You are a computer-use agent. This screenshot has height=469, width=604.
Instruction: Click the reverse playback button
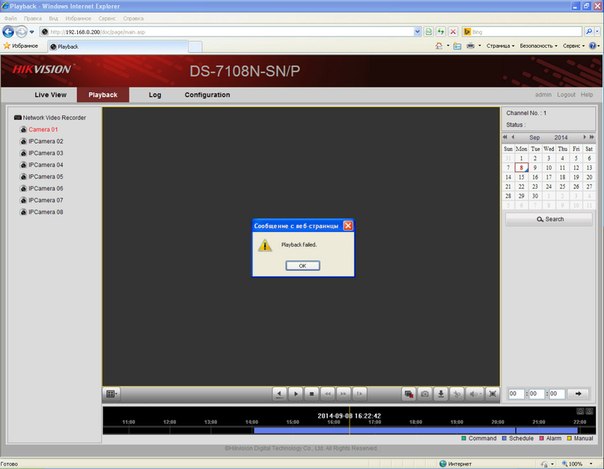[x=279, y=394]
